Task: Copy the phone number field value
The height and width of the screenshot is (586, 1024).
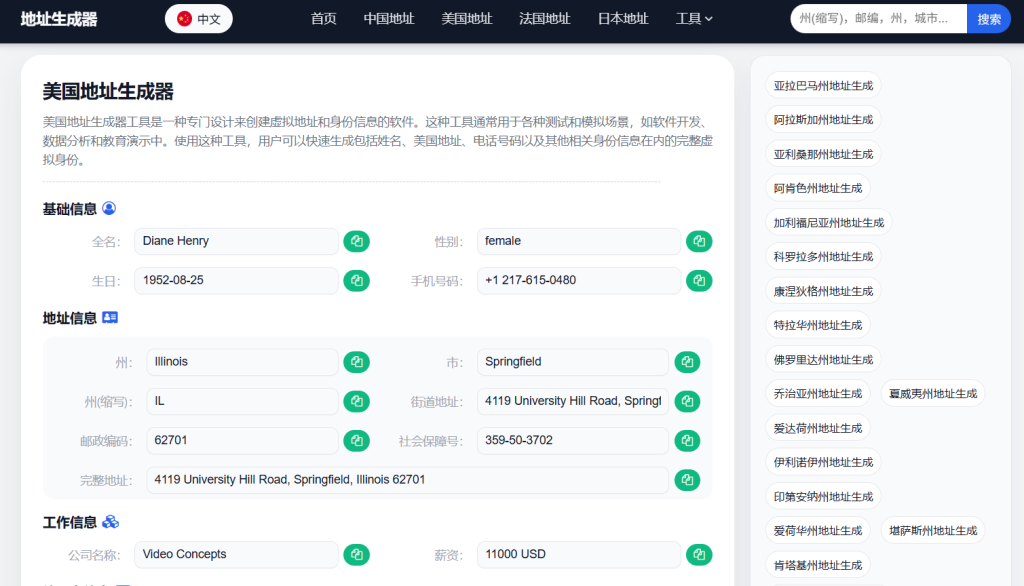Action: coord(699,281)
